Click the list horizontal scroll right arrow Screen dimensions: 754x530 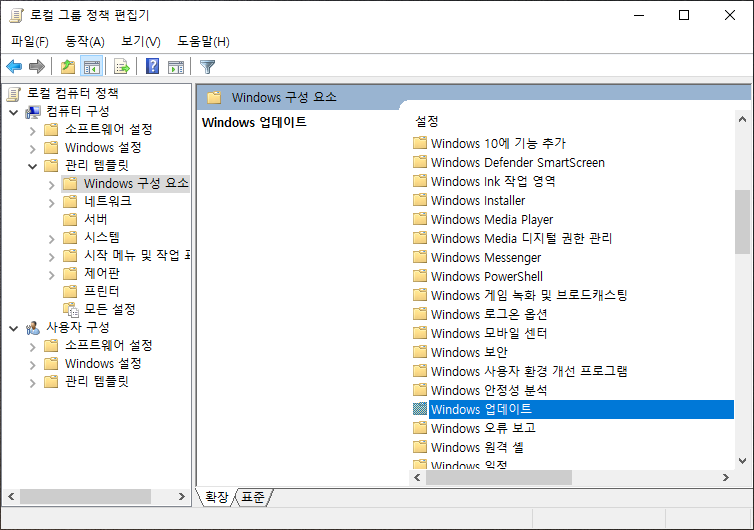[x=726, y=478]
